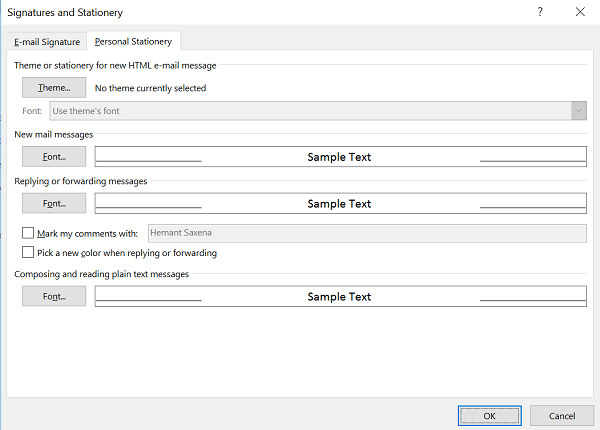Click Sample Text preview under New mail messages
Screen dimensions: 600x430
[340, 157]
